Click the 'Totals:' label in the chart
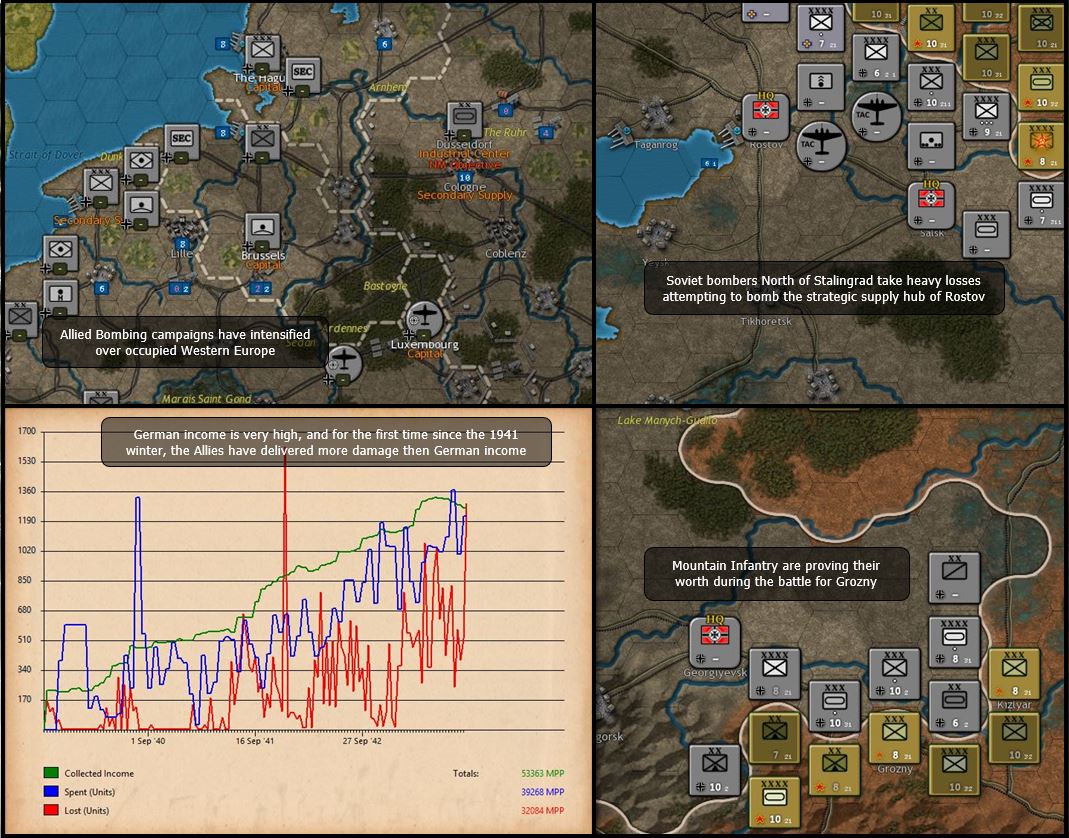The image size is (1069, 838). click(466, 773)
